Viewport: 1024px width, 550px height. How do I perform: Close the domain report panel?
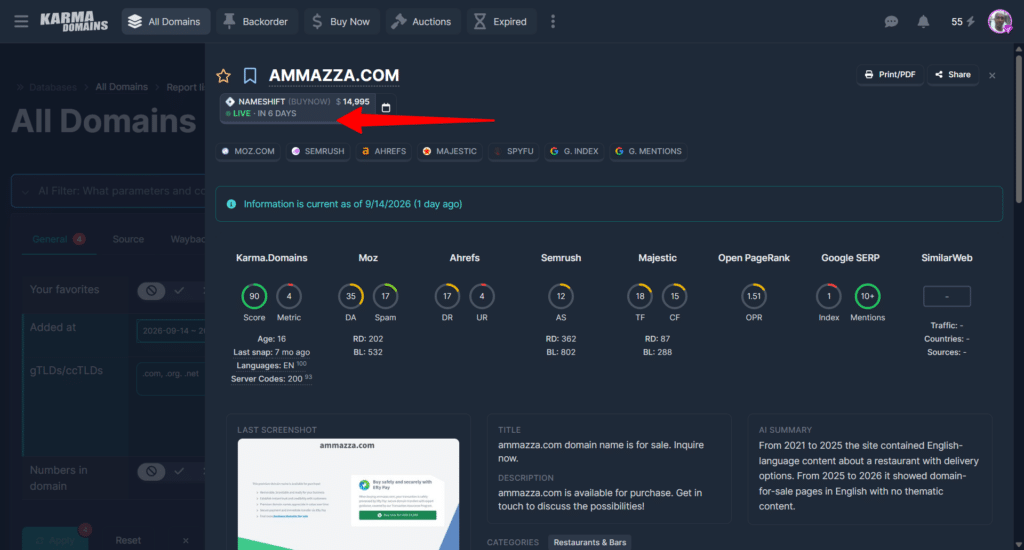(x=992, y=76)
